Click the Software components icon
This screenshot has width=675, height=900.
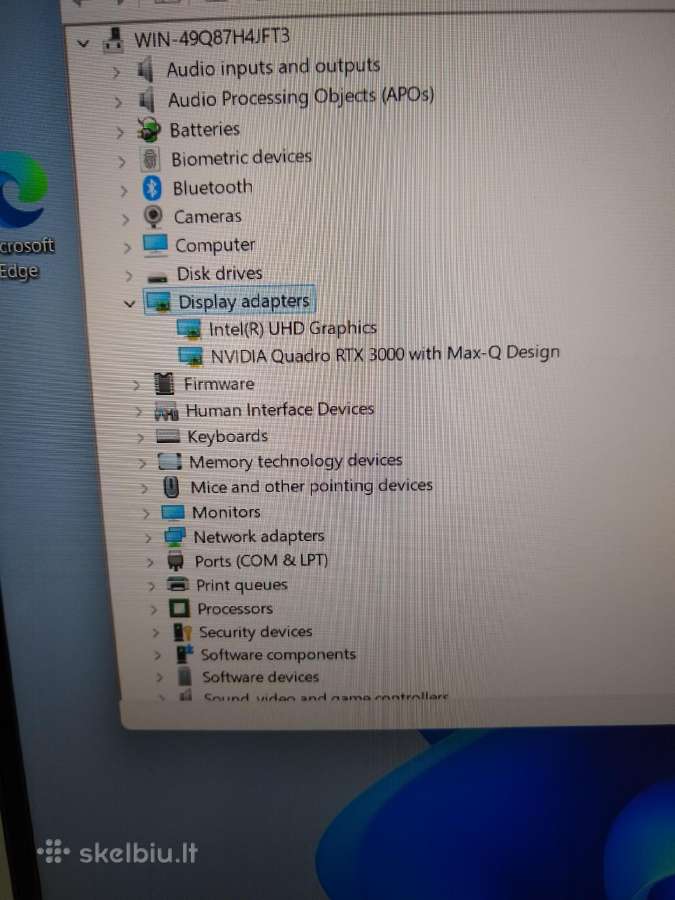pos(184,654)
